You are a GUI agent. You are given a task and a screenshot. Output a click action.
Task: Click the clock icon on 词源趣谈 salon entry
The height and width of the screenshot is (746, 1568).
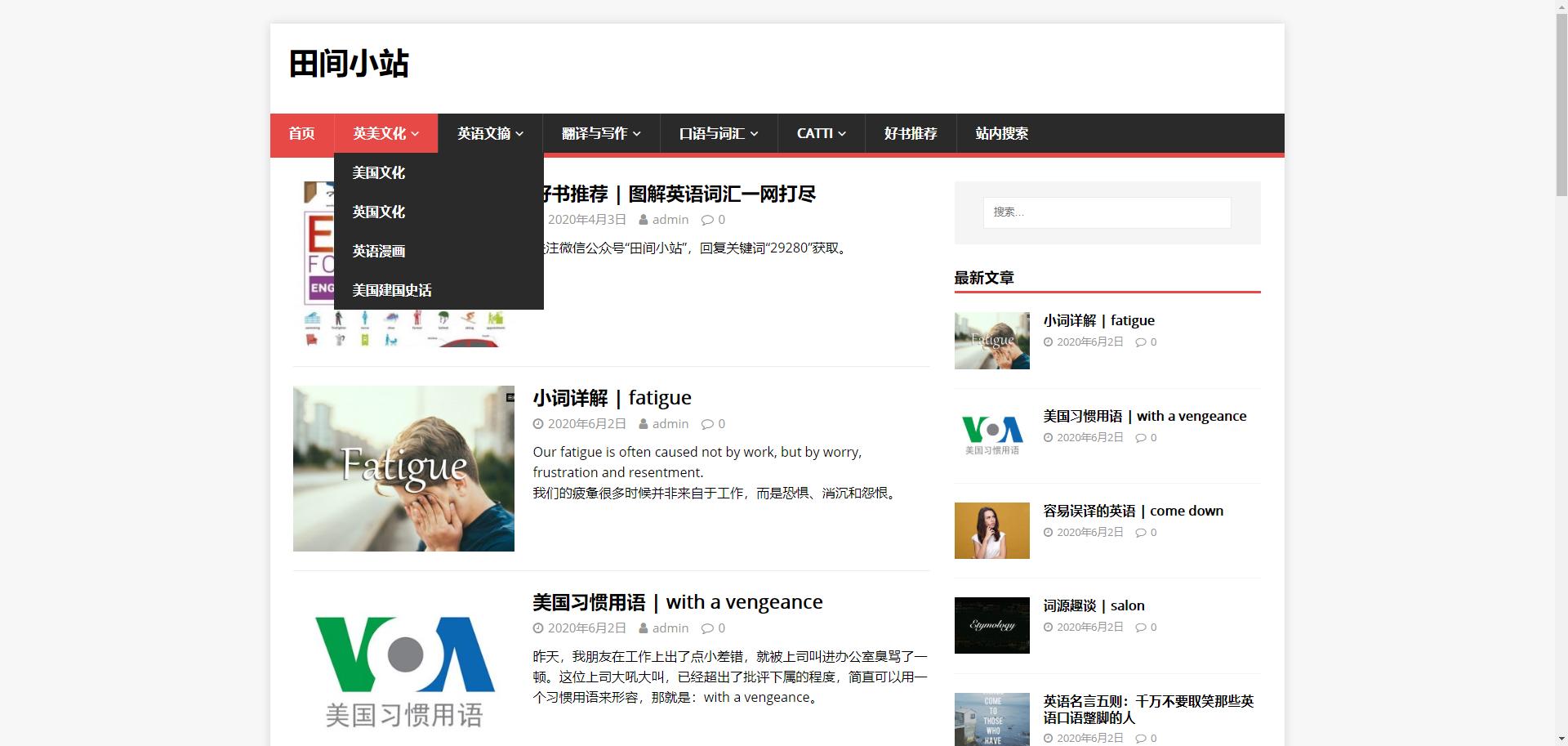click(x=1049, y=627)
